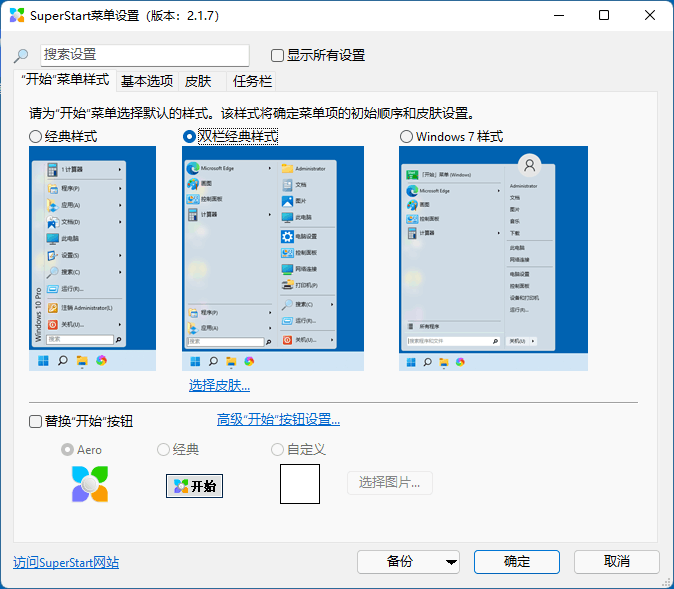The height and width of the screenshot is (589, 674).
Task: Expand the 备份 dropdown arrow
Action: tap(452, 562)
